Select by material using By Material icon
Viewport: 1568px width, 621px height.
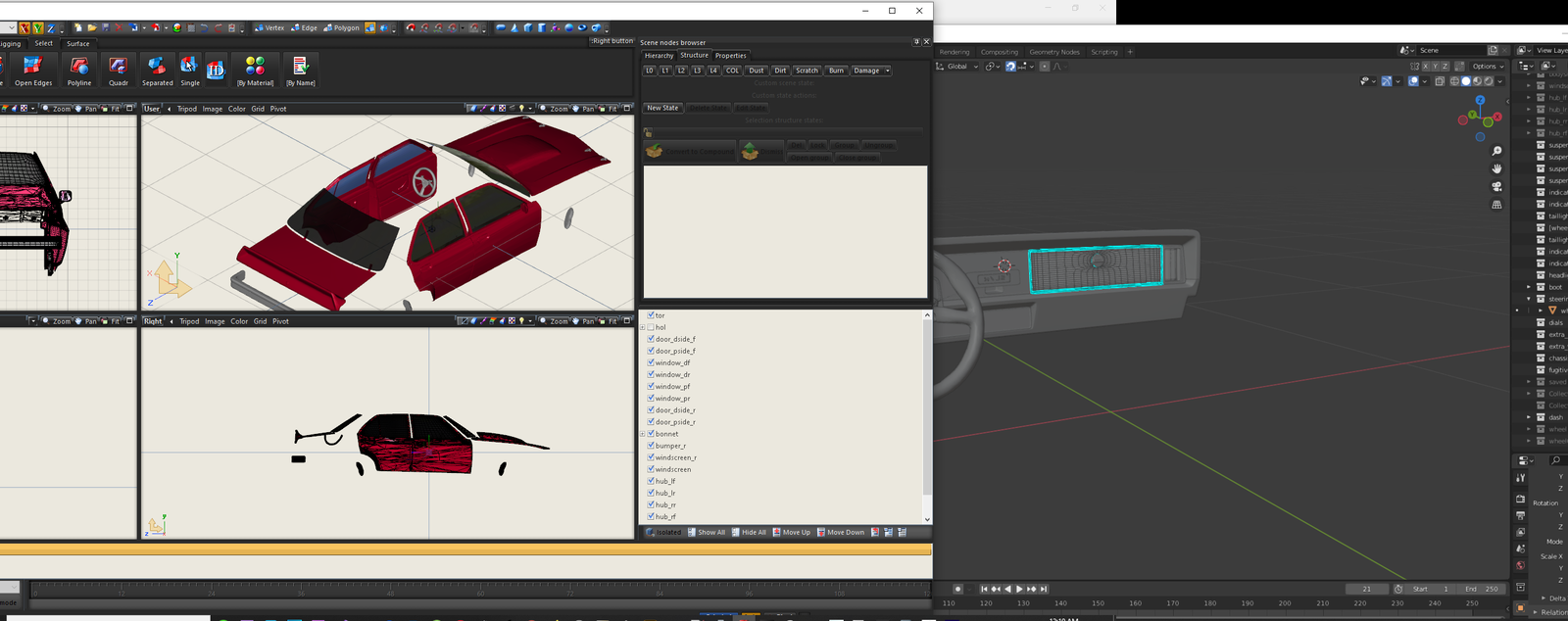255,71
